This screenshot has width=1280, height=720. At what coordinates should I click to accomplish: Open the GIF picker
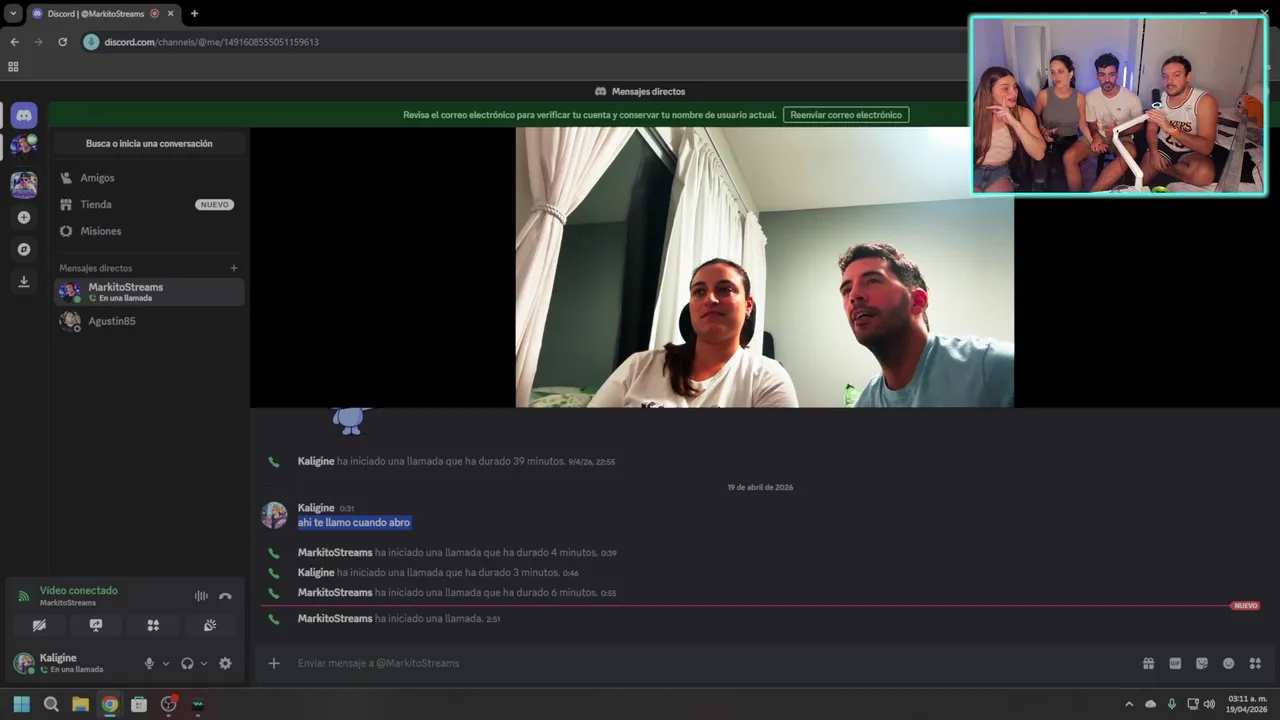(1175, 663)
